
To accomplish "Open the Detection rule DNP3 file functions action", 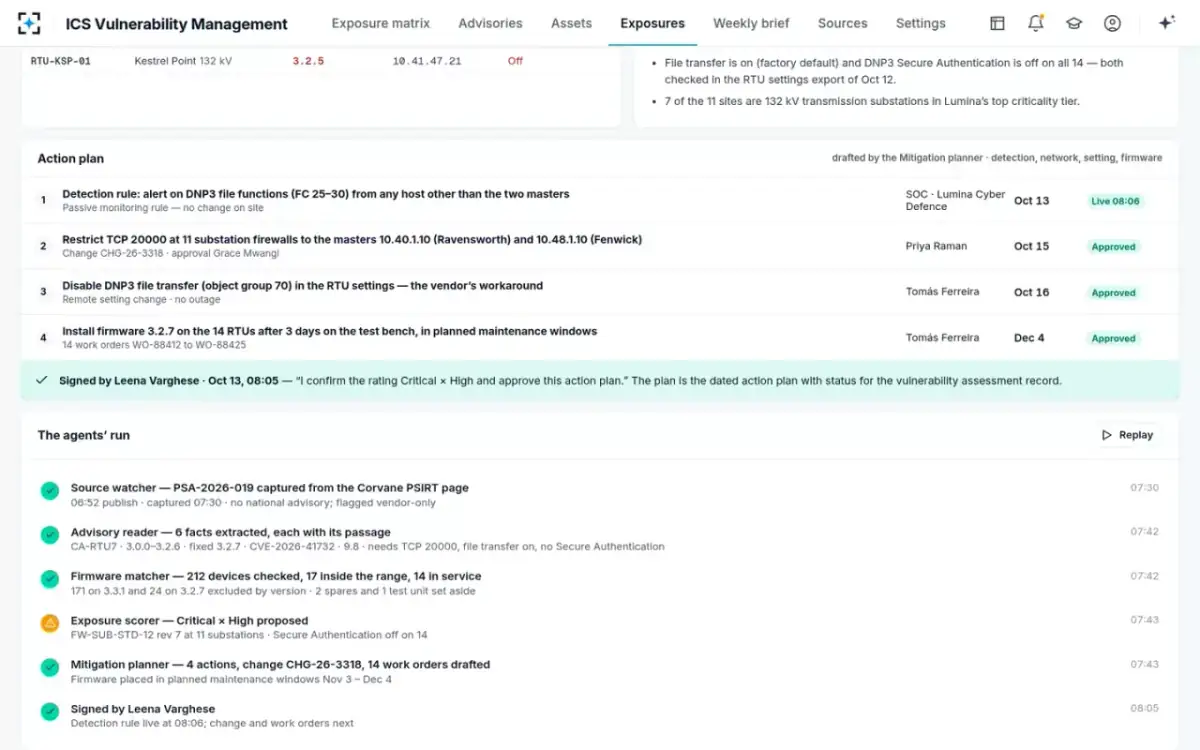I will 315,194.
